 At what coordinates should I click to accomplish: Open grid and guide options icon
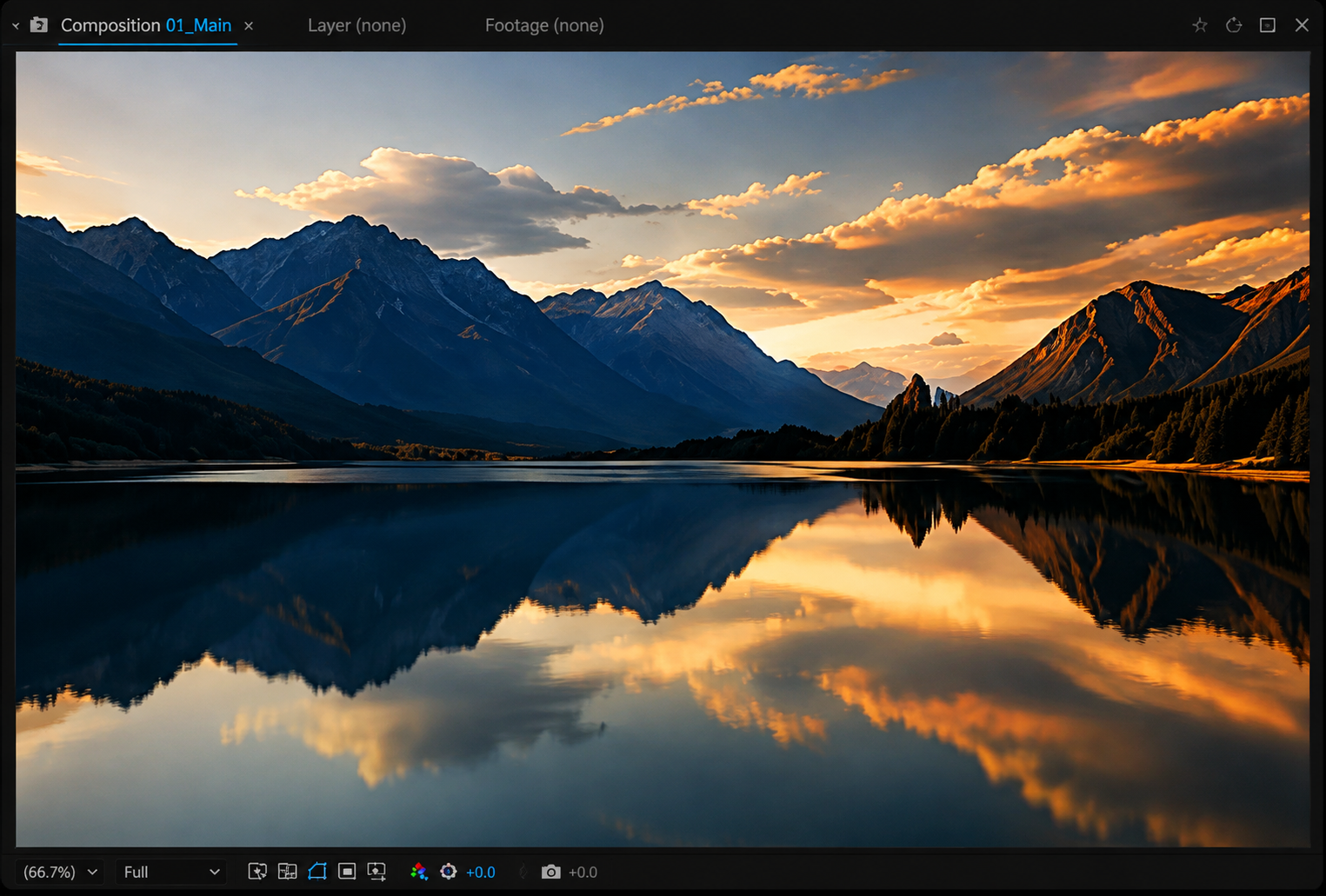click(376, 872)
